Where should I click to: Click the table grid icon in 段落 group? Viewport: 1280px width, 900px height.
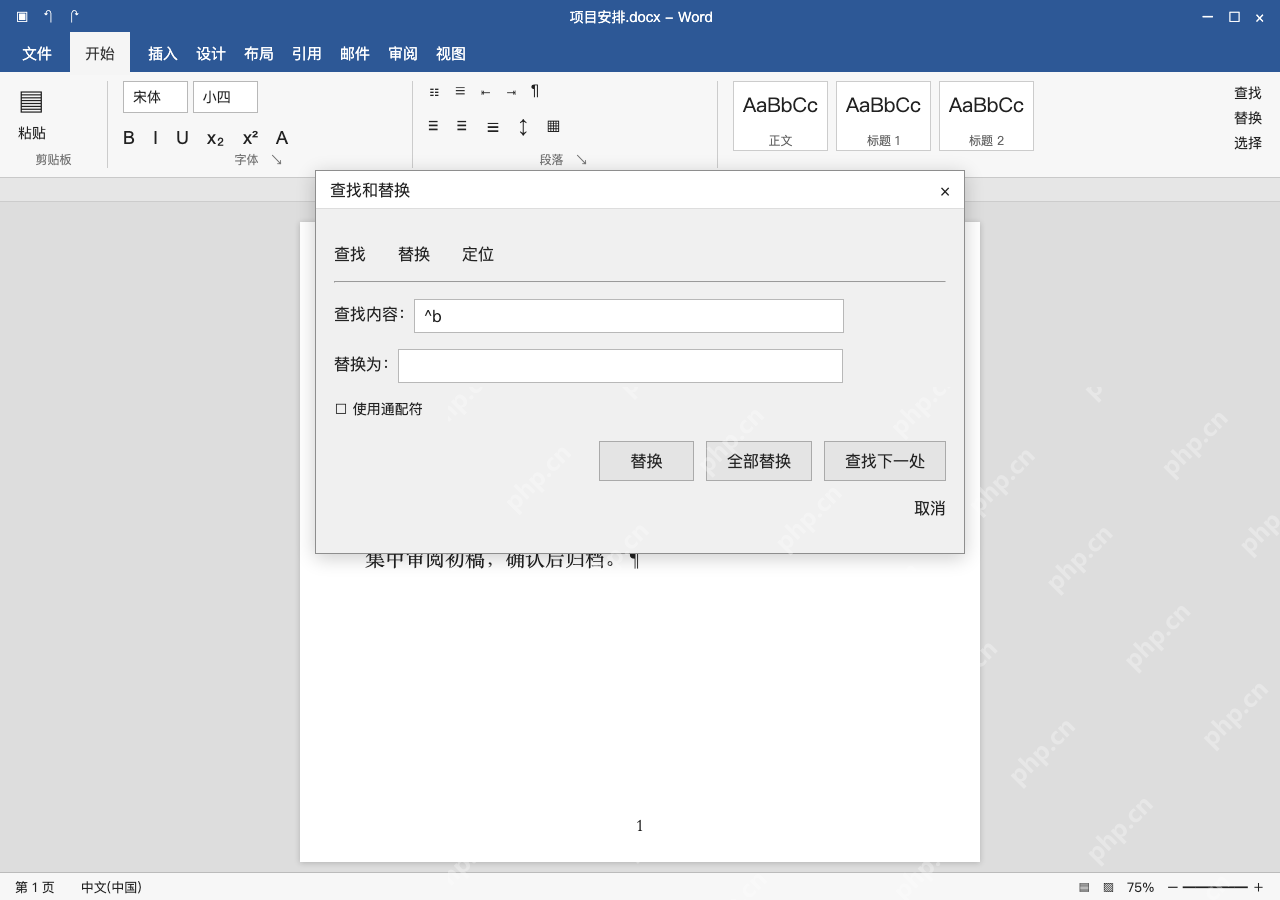point(553,126)
